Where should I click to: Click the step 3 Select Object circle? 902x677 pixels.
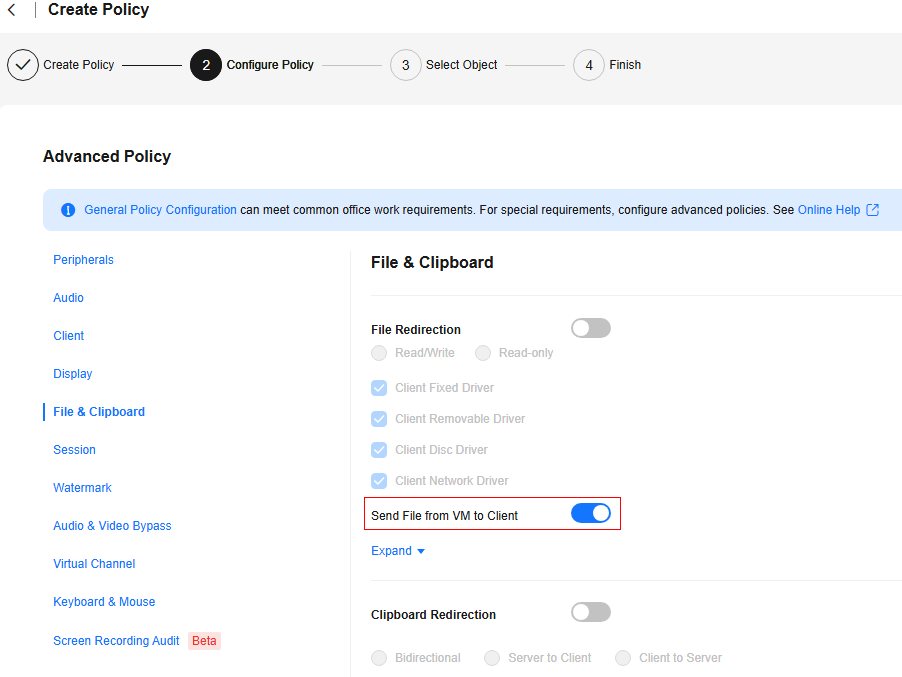point(406,65)
